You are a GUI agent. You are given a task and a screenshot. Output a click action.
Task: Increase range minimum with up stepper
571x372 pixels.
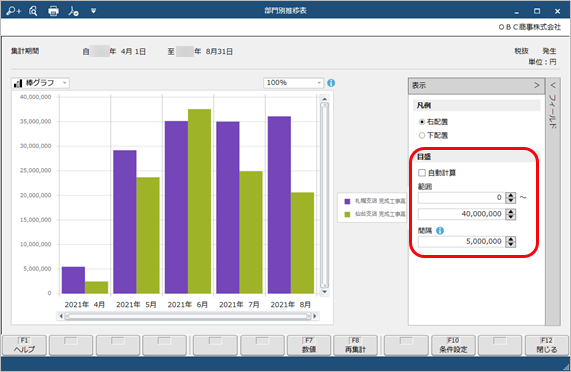(x=511, y=195)
